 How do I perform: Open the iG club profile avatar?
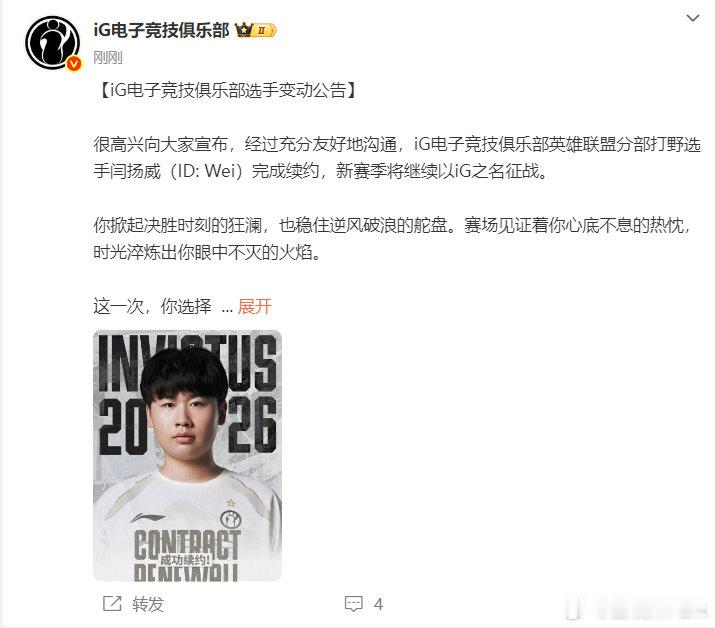(52, 43)
